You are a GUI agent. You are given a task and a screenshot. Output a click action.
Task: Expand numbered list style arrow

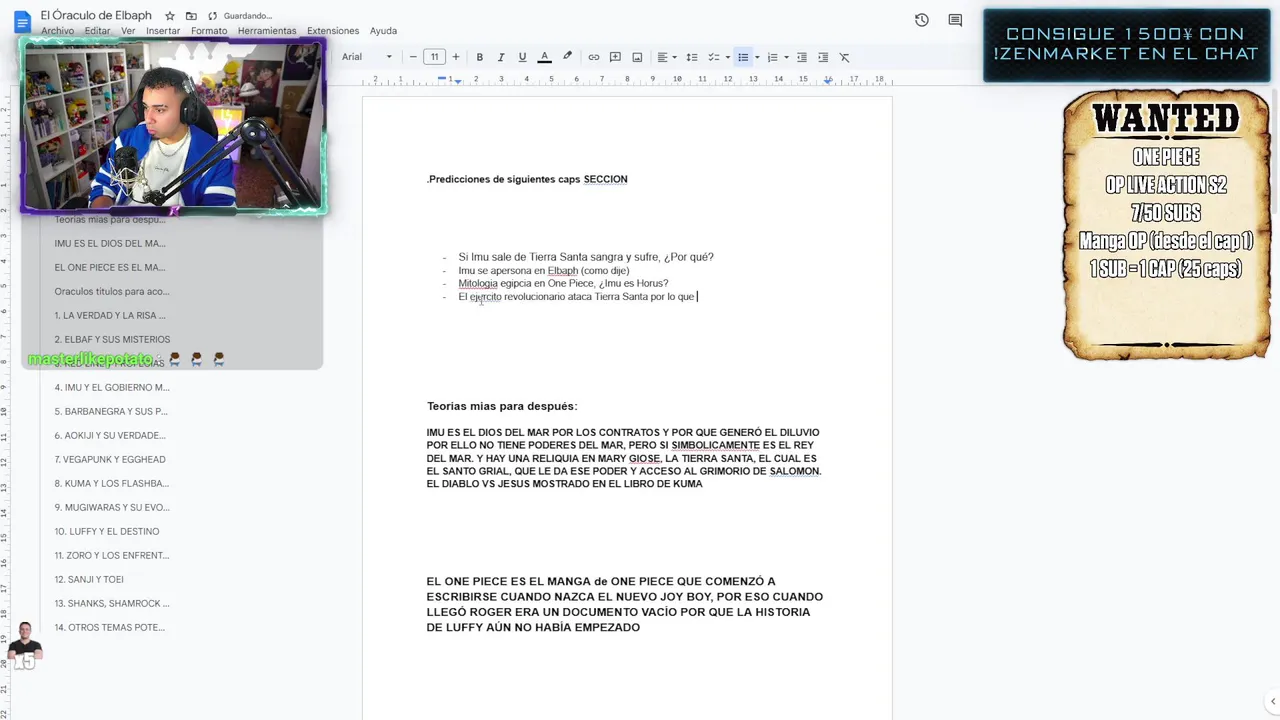786,57
